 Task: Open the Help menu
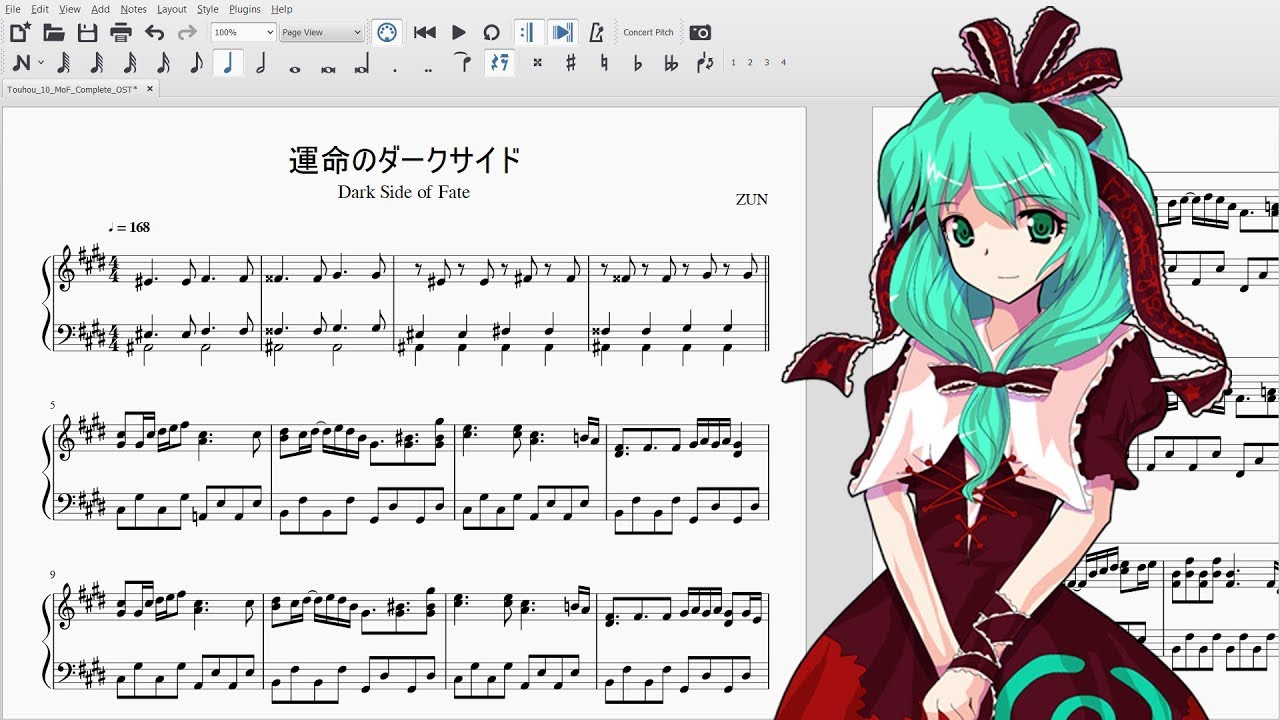[x=282, y=9]
